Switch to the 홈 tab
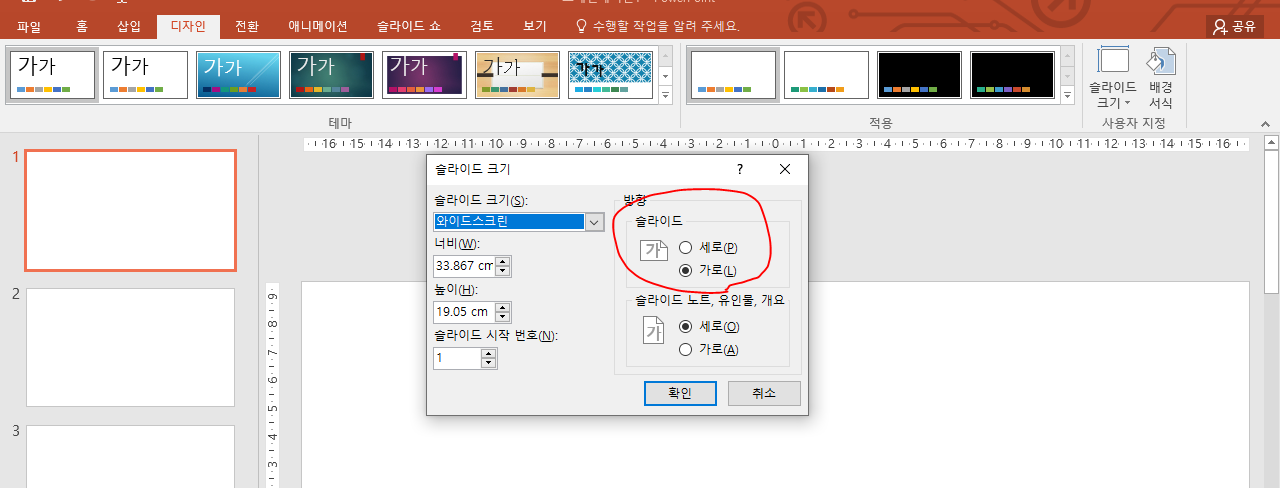 click(82, 27)
